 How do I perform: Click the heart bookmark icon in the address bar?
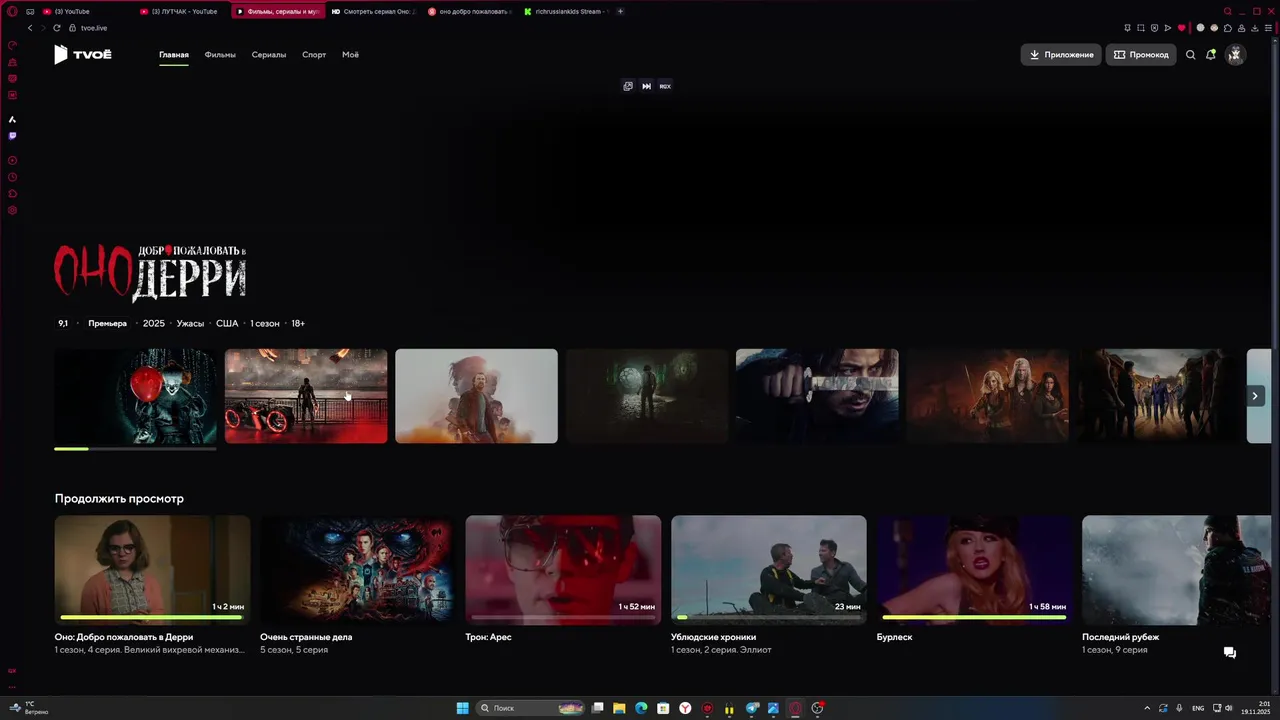1181,28
